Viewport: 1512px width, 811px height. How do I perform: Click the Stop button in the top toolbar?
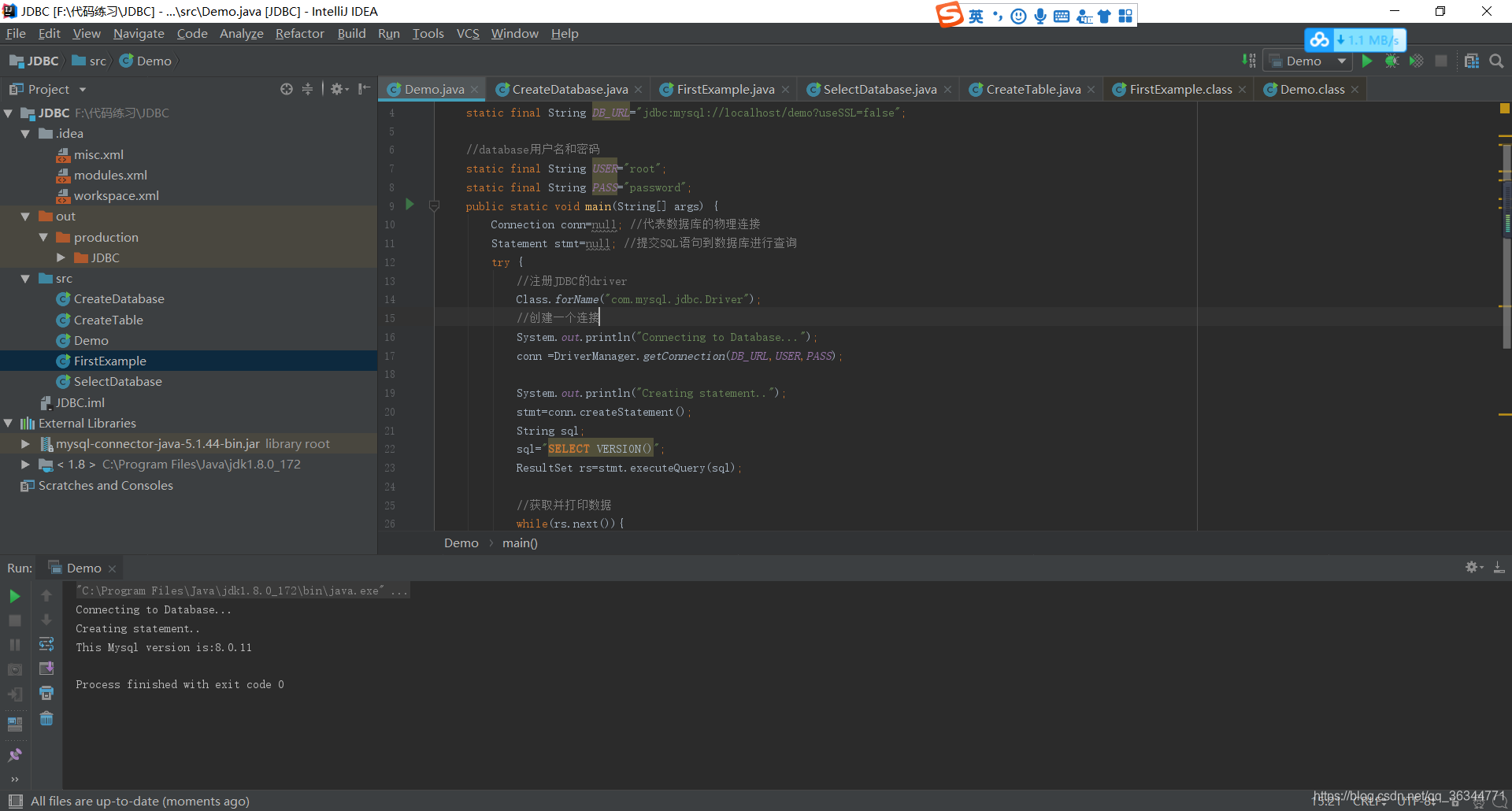(x=1441, y=61)
